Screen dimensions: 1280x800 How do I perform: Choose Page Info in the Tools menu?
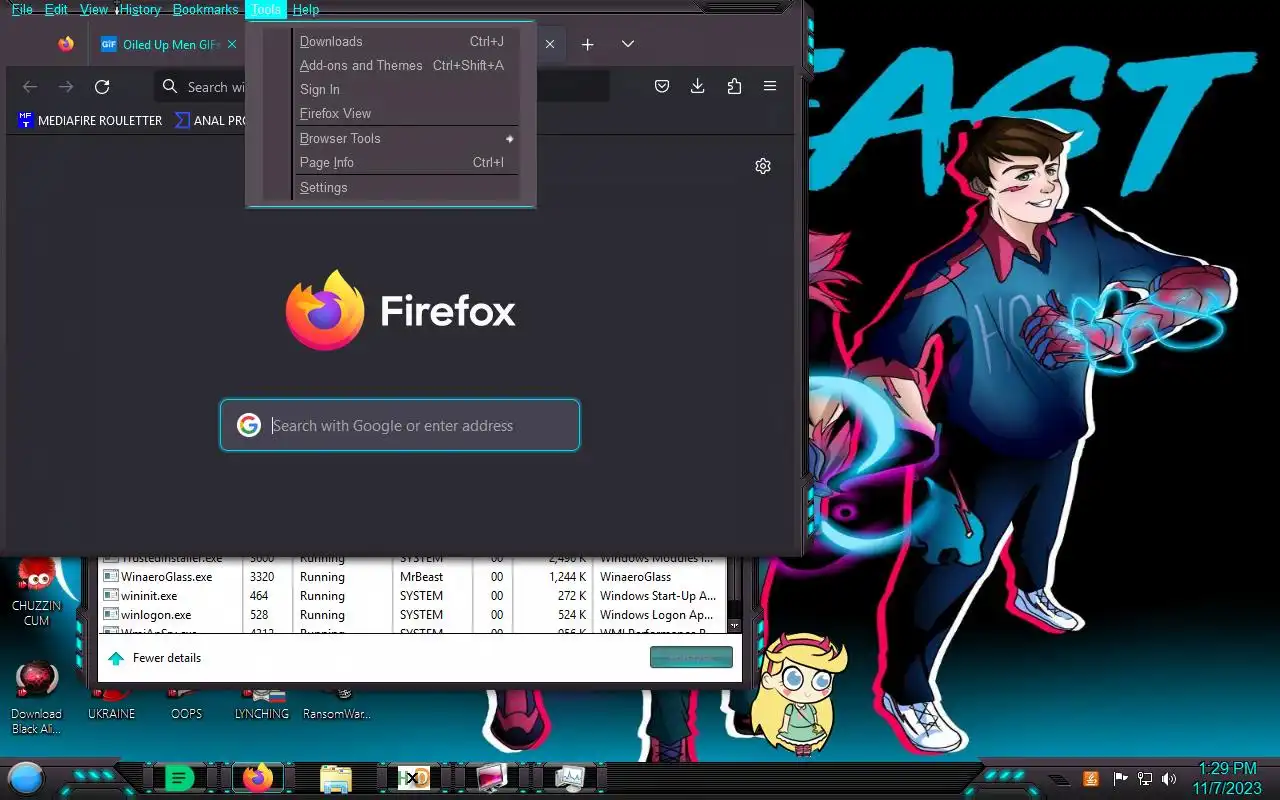(407, 162)
